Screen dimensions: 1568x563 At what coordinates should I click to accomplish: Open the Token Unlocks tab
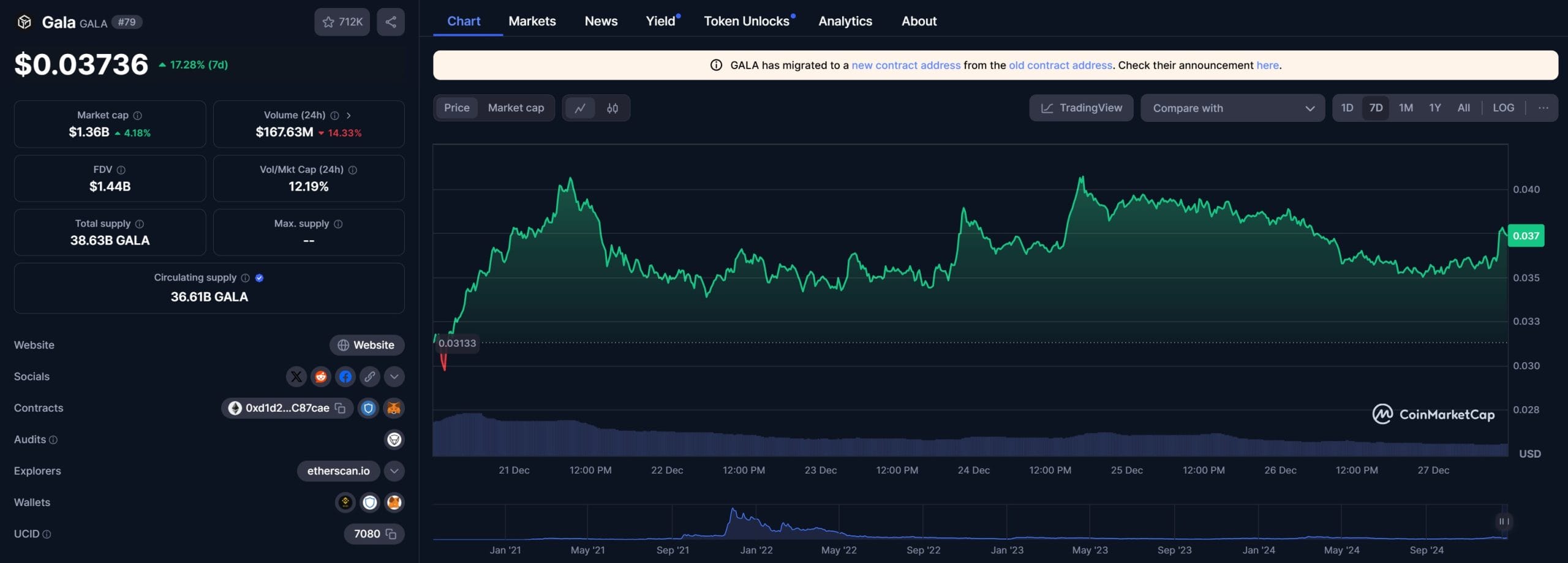[x=747, y=21]
